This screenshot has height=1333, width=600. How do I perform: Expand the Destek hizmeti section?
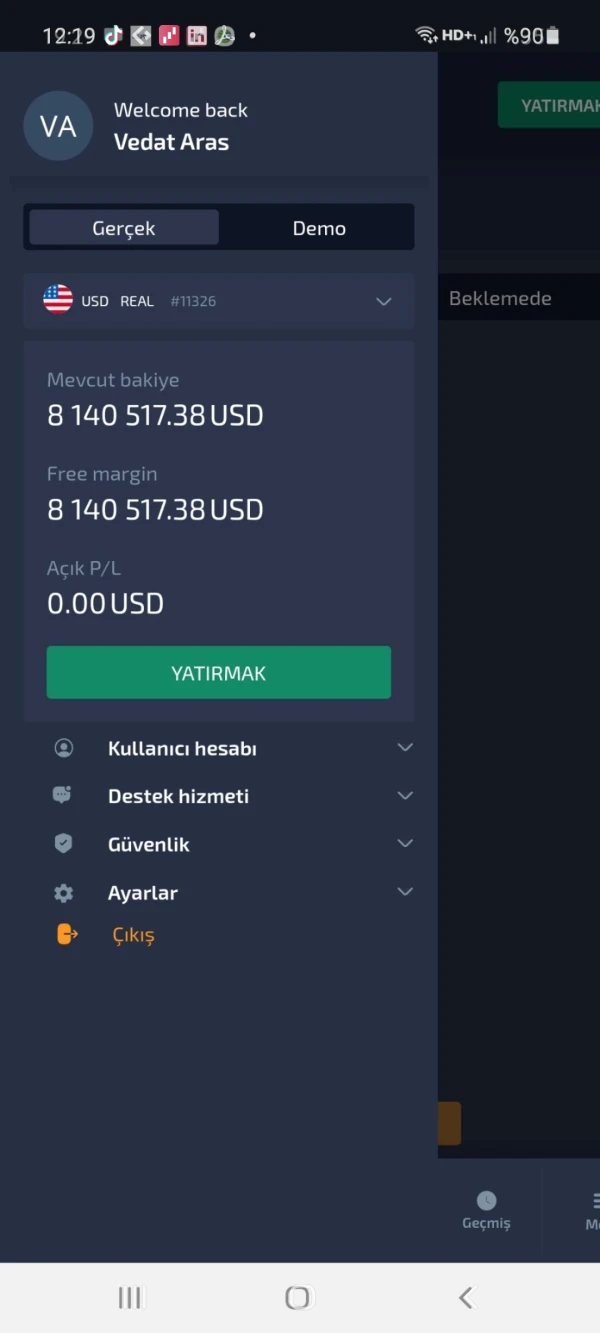tap(405, 796)
